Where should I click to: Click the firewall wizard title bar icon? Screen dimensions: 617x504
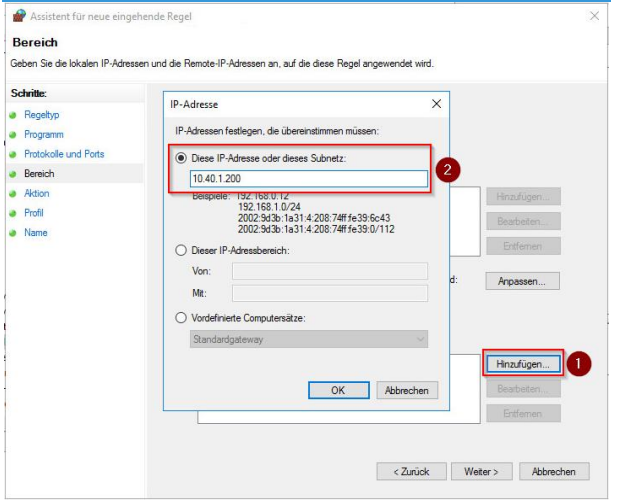click(17, 15)
